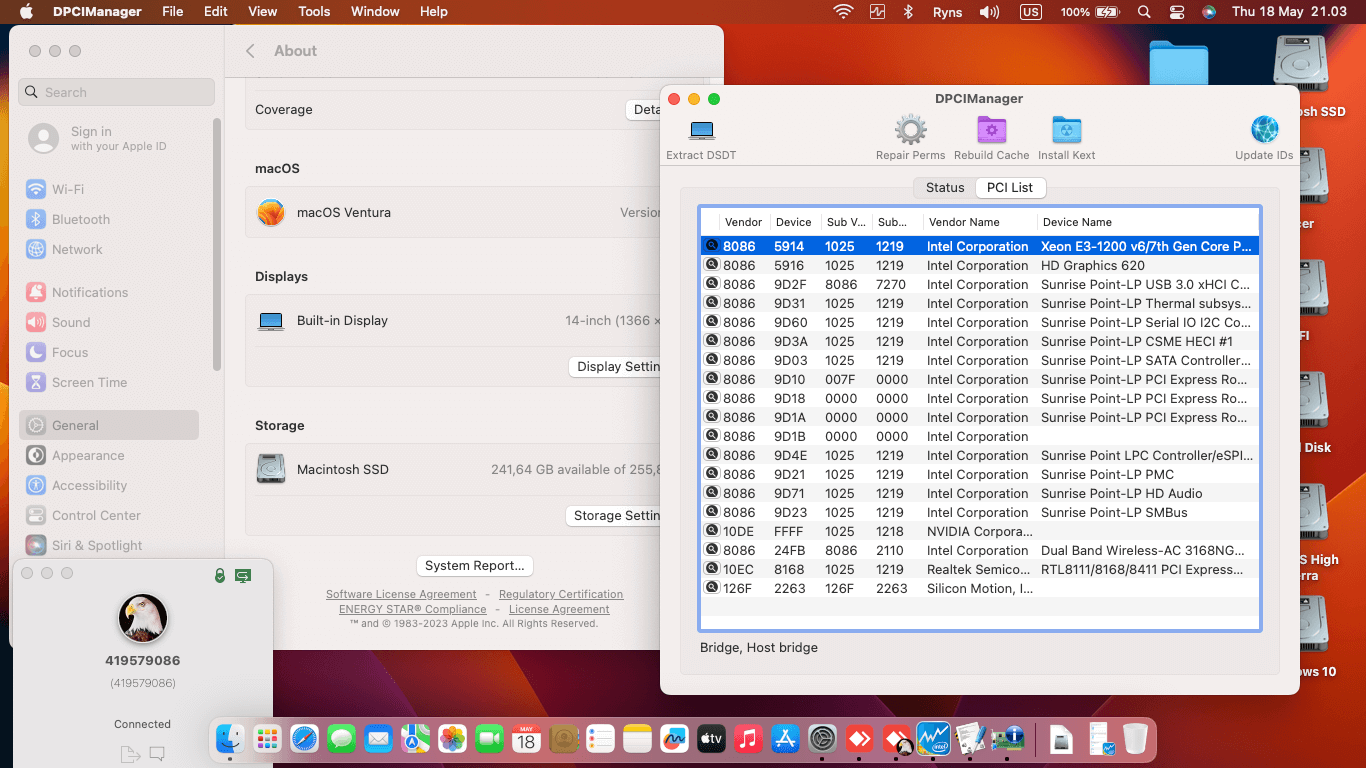Select the Dual Band Wireless-AC 3168NGW row
This screenshot has height=768, width=1366.
click(980, 550)
